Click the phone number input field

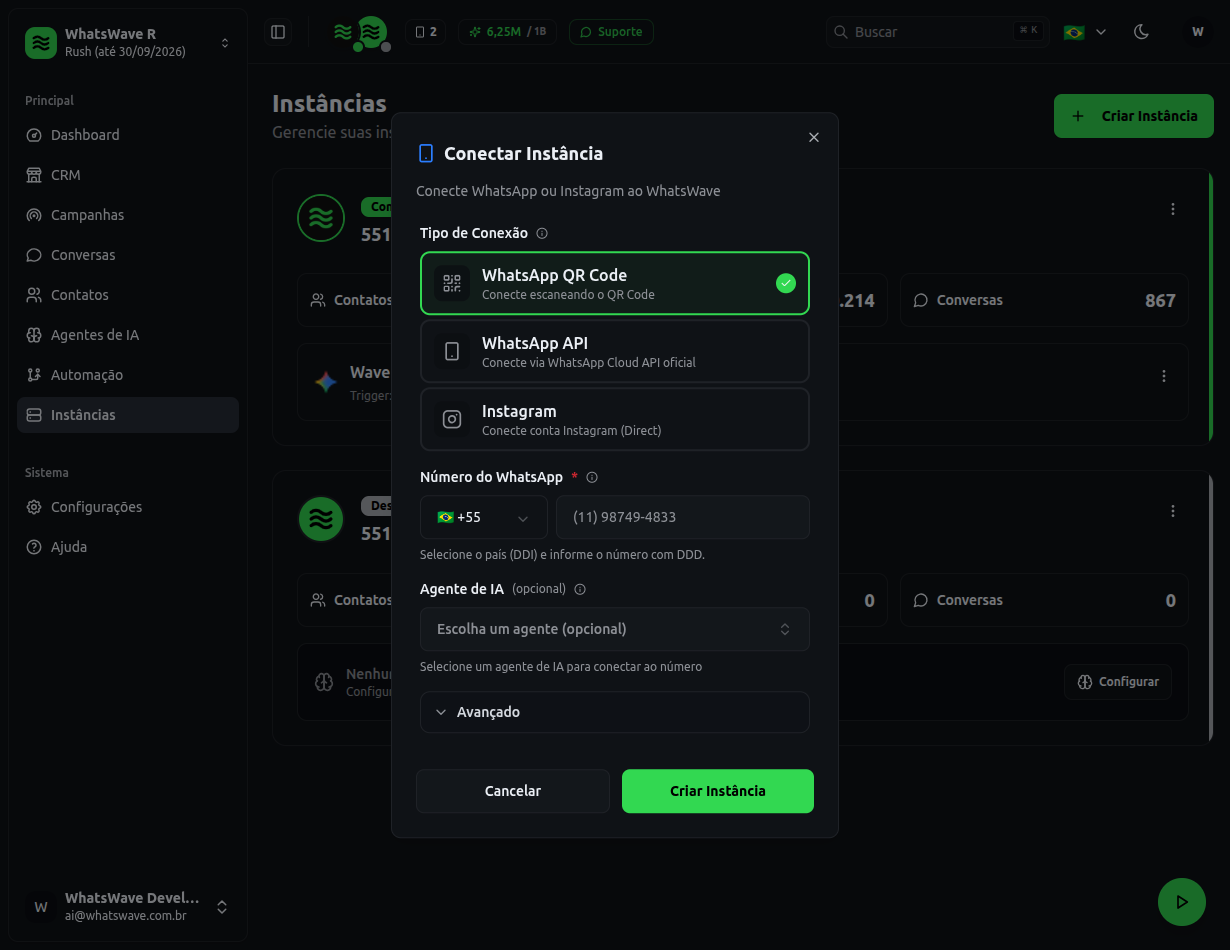[x=683, y=517]
